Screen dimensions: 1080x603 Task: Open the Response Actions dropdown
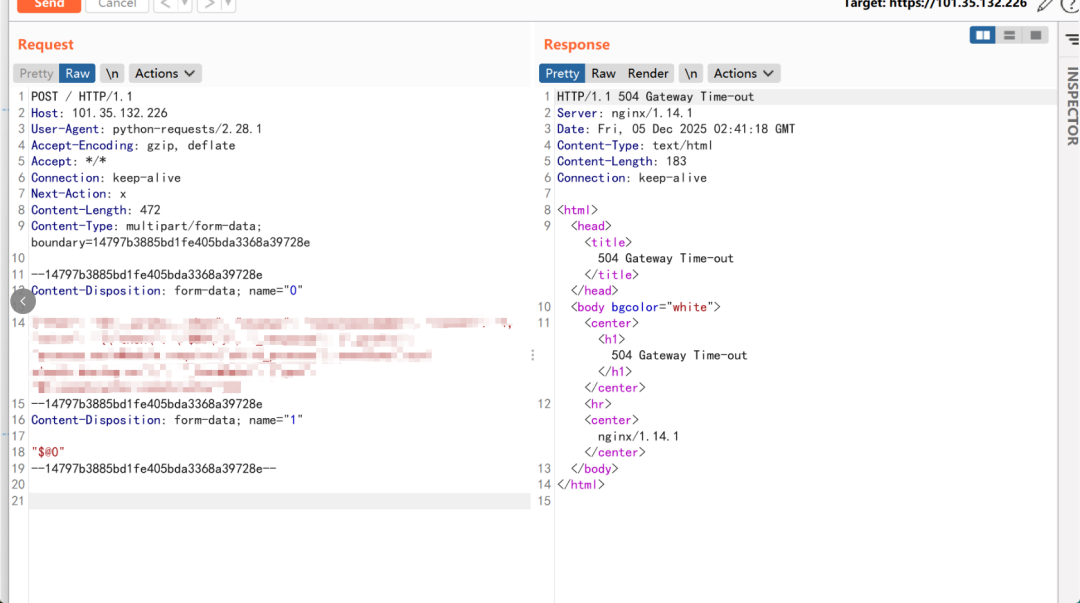743,73
